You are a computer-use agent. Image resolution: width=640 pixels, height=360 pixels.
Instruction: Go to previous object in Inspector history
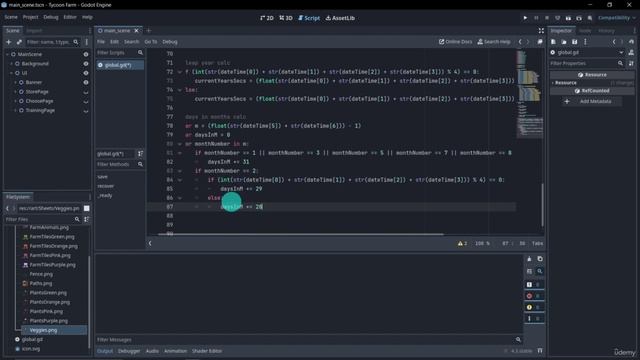[x=614, y=42]
